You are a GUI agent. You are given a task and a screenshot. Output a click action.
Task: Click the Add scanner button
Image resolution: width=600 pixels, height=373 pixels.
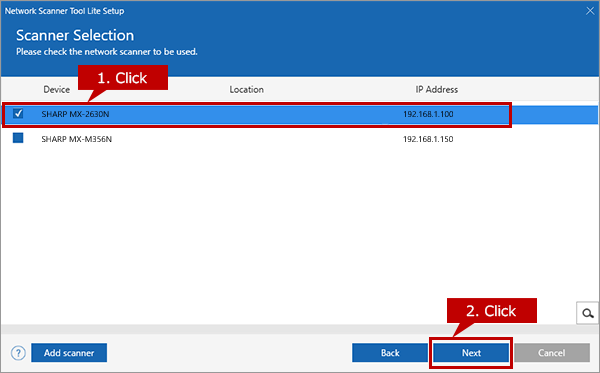(x=69, y=353)
